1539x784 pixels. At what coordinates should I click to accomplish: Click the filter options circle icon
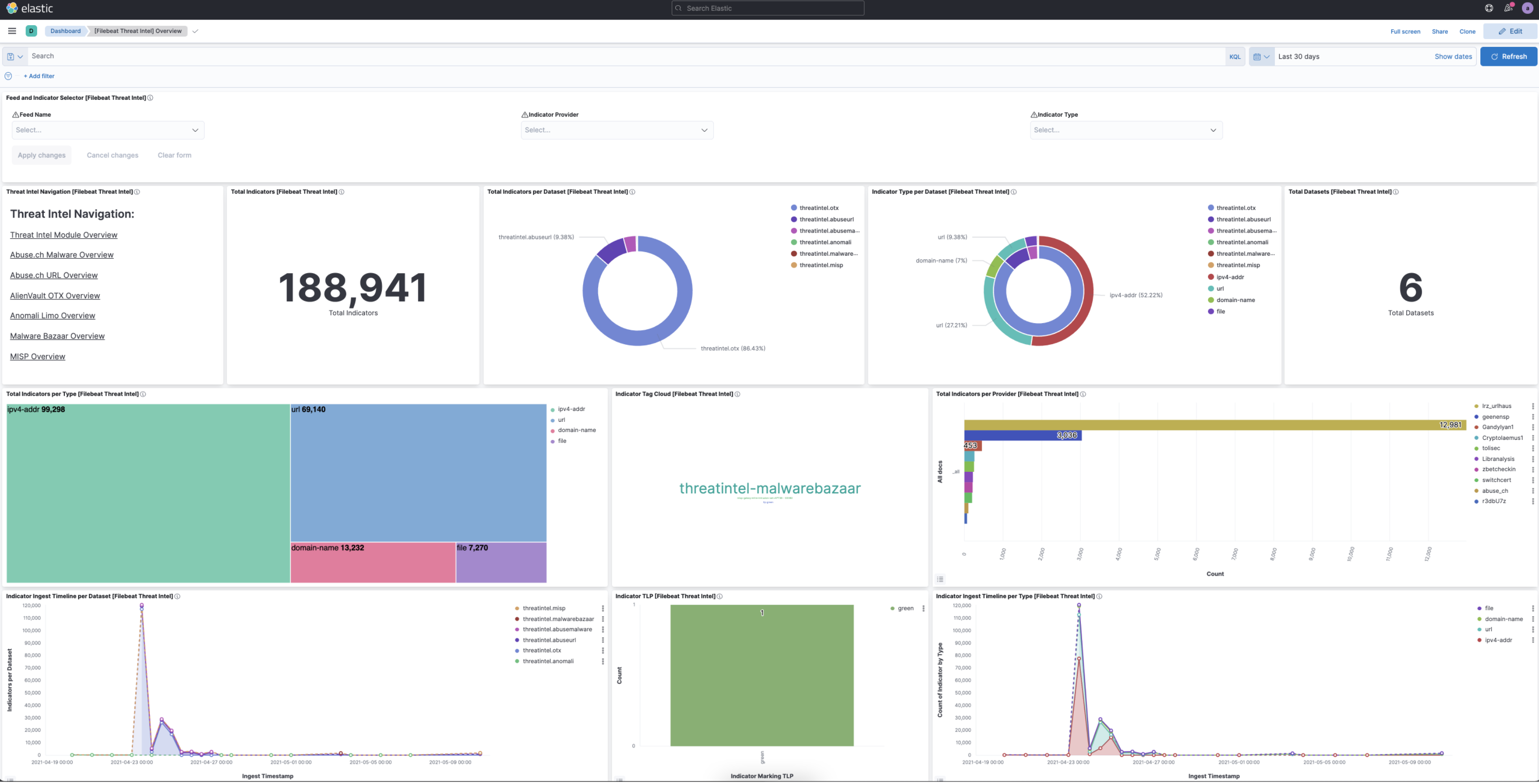pos(8,77)
